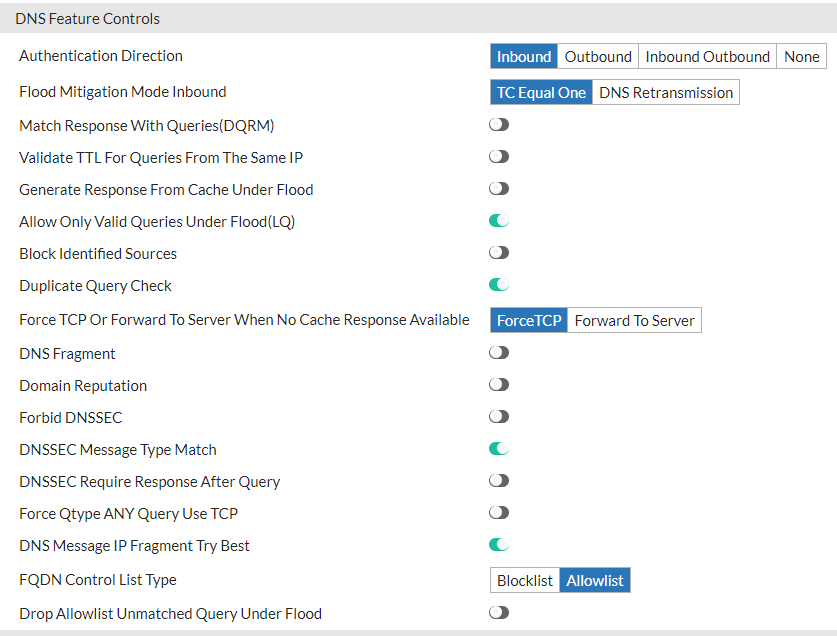The image size is (837, 636).
Task: Enable Match Response With Queries(DQRM)
Action: [x=498, y=124]
